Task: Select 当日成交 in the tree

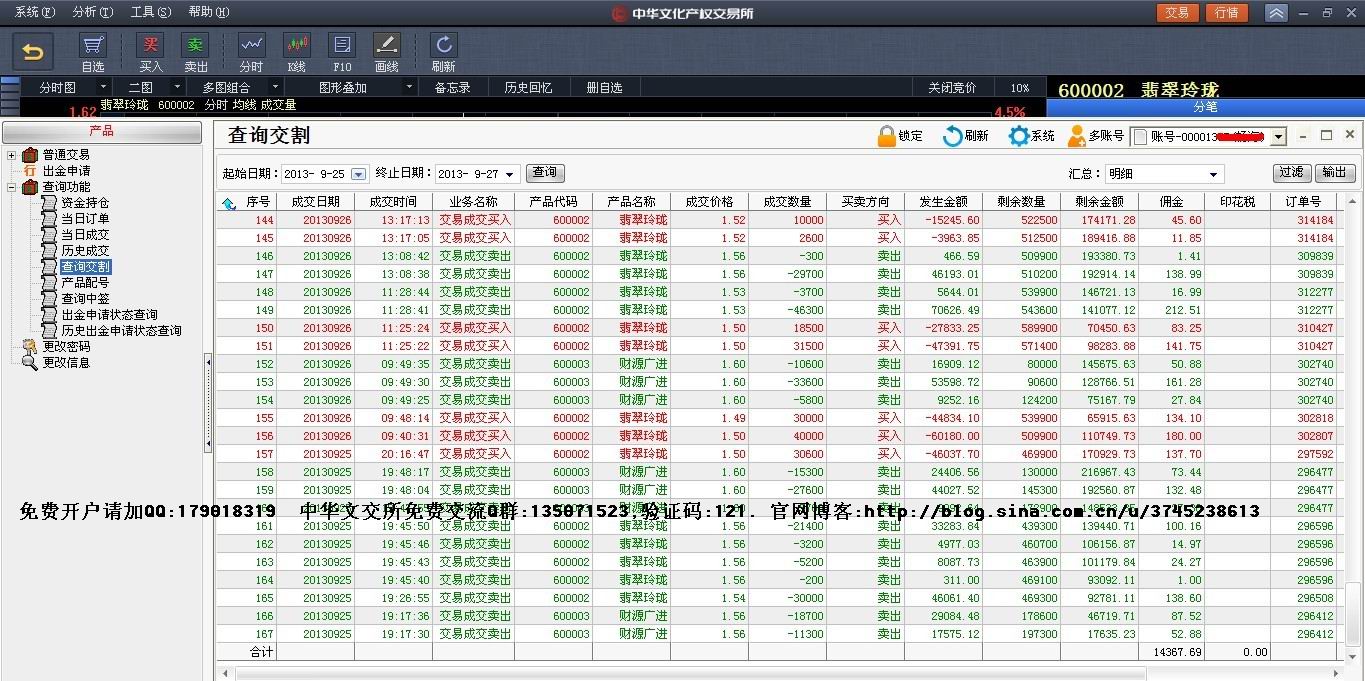Action: click(85, 234)
